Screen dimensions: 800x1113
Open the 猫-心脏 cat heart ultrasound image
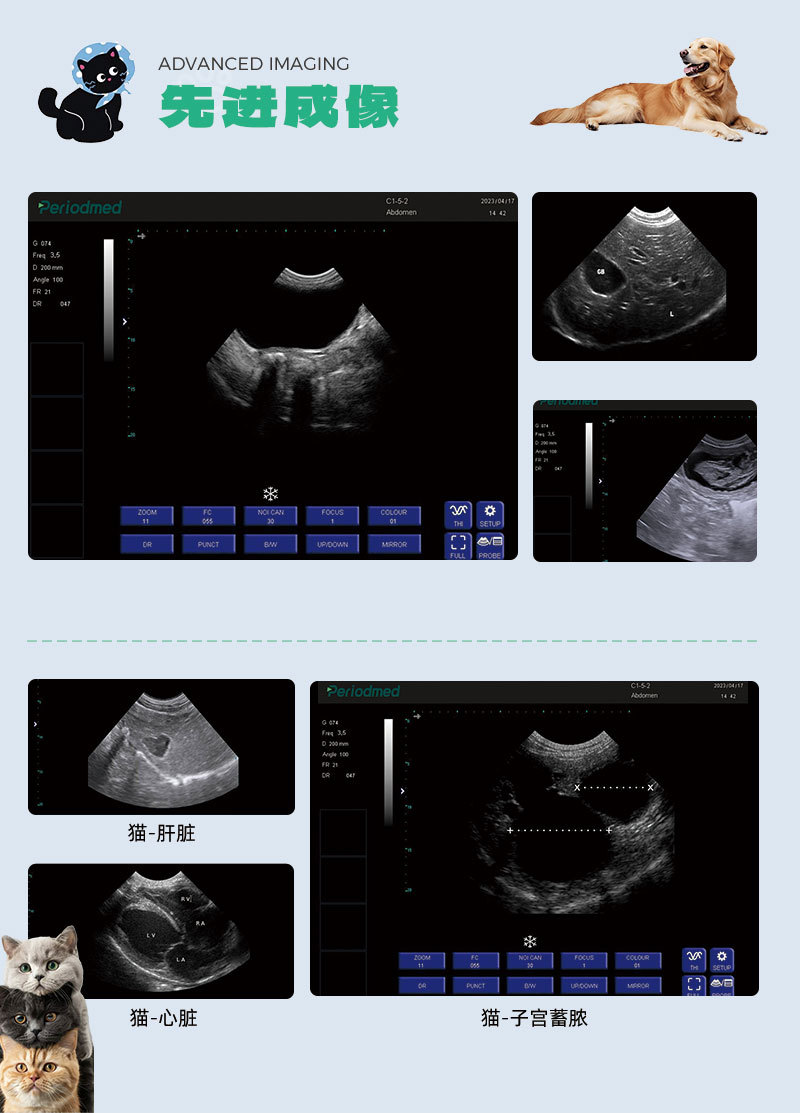[x=160, y=931]
